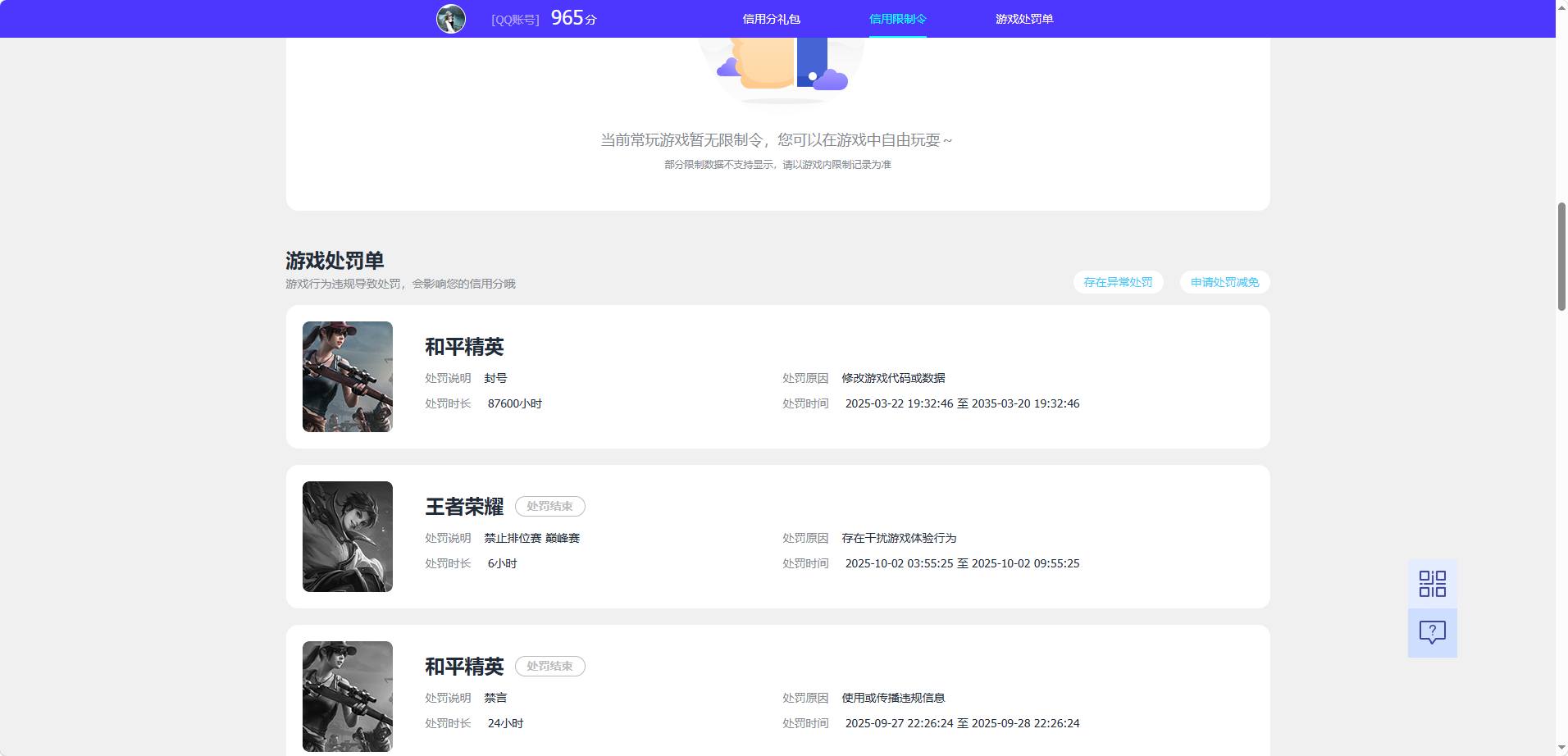Click the user avatar in top bar

pyautogui.click(x=451, y=19)
